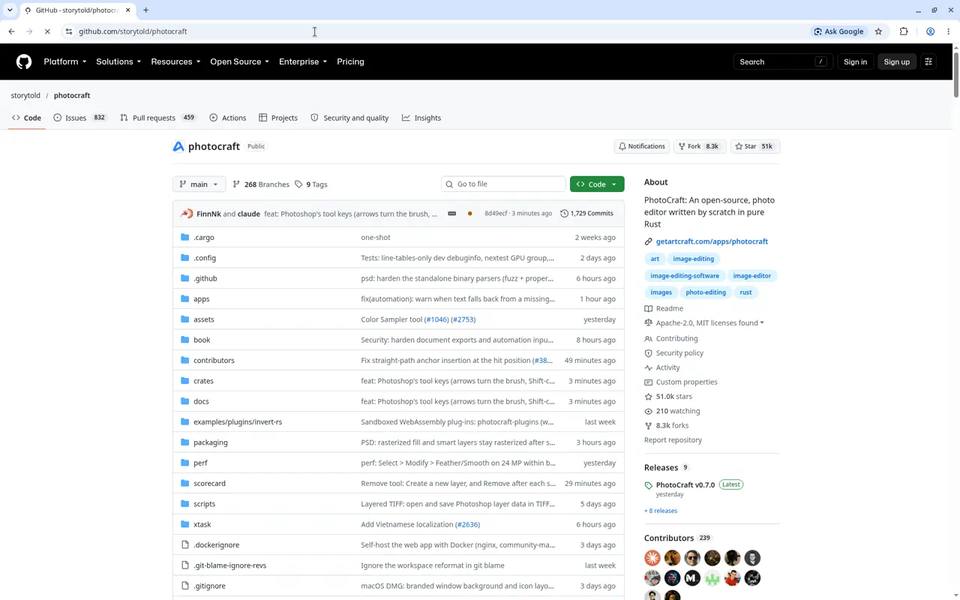Select the Code tab
960x600 pixels.
27,118
